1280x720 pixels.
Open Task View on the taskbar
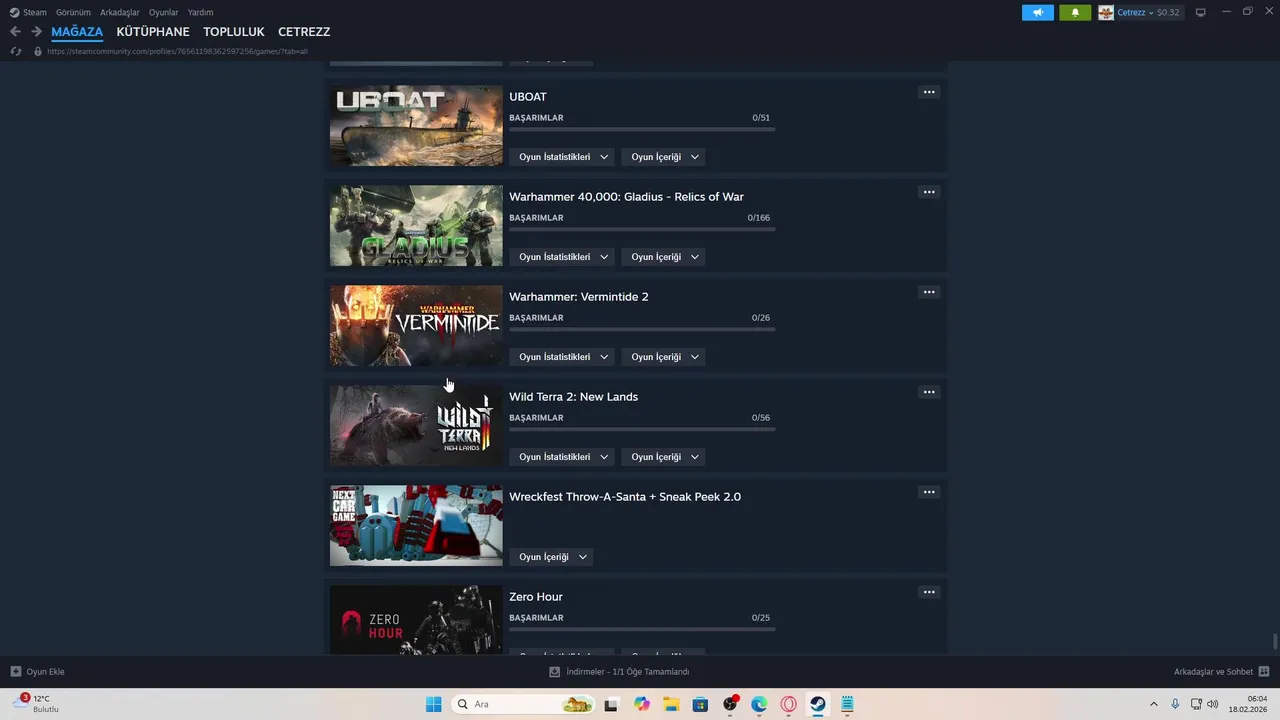pos(611,704)
